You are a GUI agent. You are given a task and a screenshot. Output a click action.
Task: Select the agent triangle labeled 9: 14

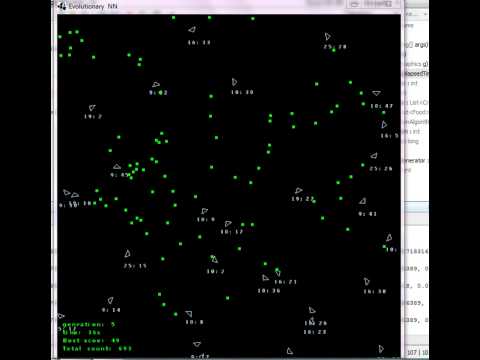(110, 300)
